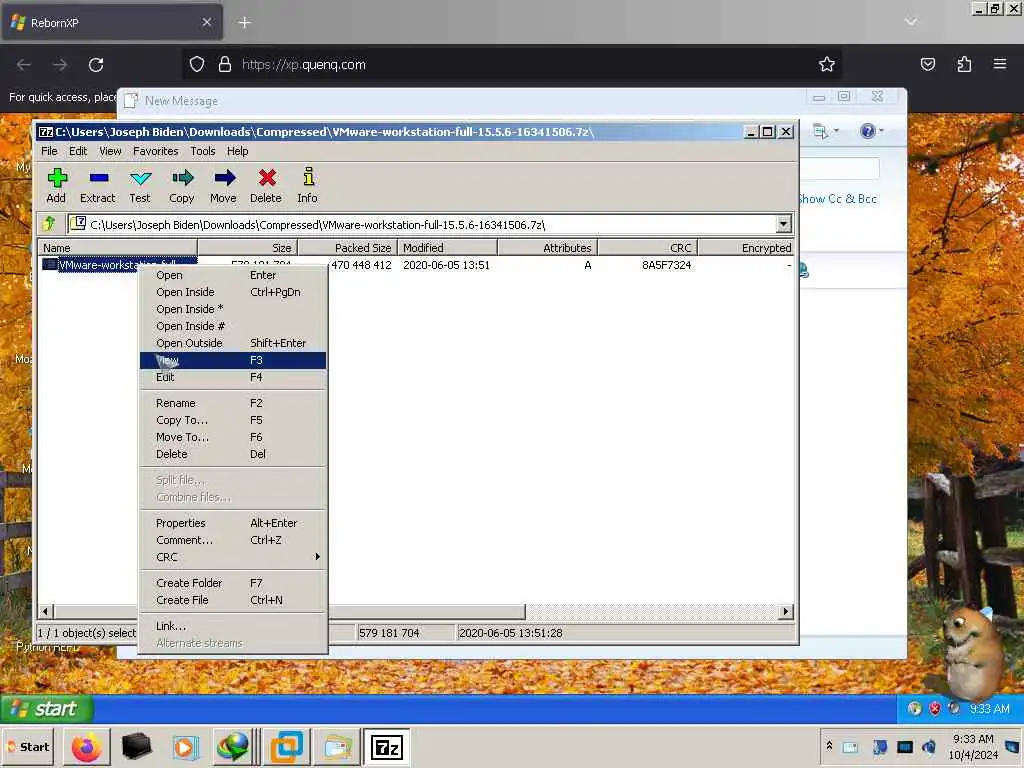
Task: Click the Test archive toolbar icon
Action: pos(140,185)
